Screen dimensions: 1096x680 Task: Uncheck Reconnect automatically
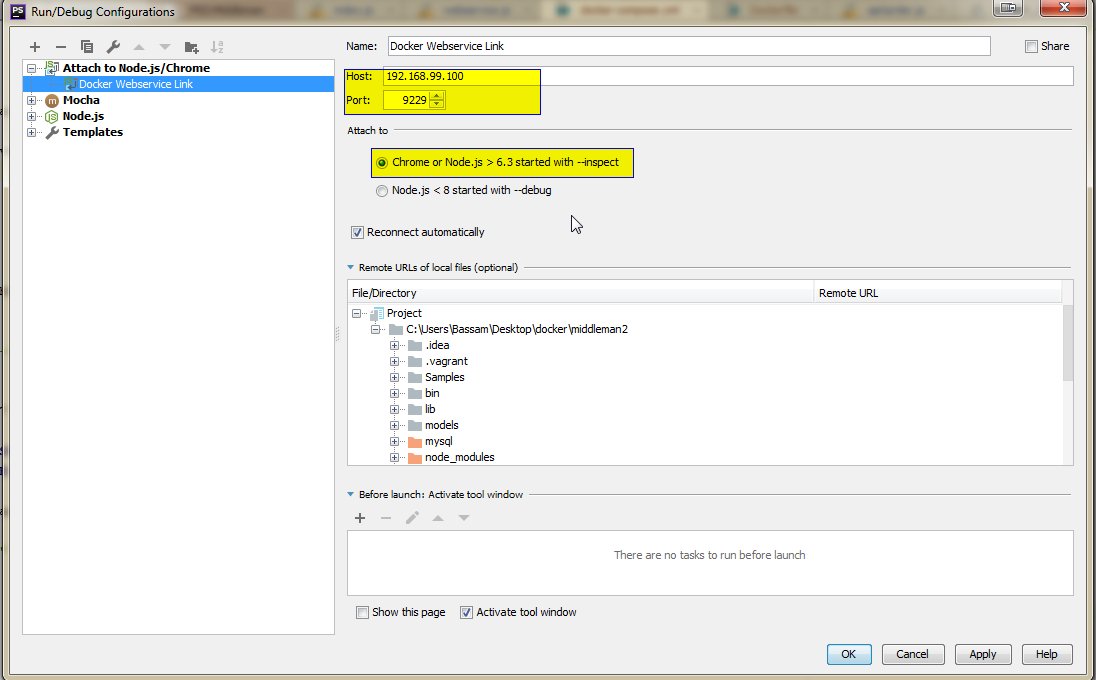point(357,232)
